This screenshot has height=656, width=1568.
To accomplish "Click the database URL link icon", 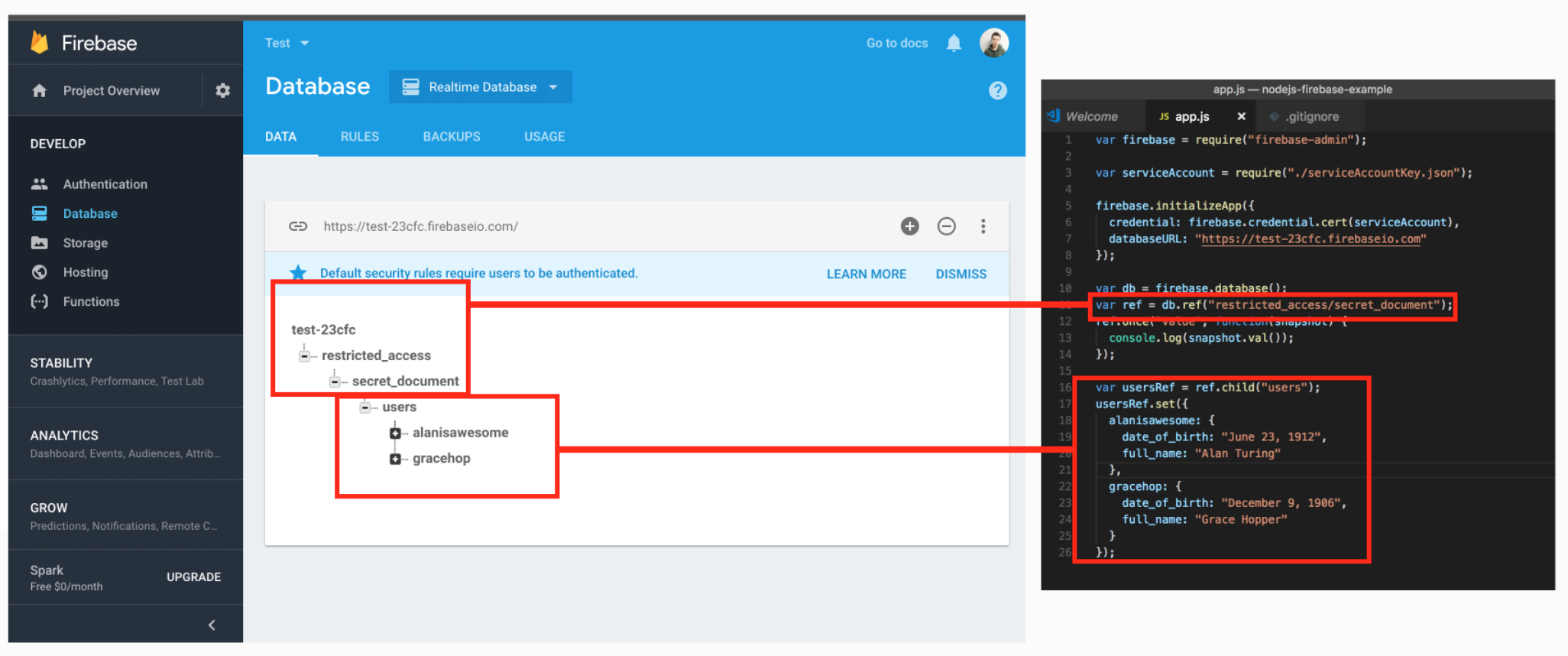I will 298,226.
